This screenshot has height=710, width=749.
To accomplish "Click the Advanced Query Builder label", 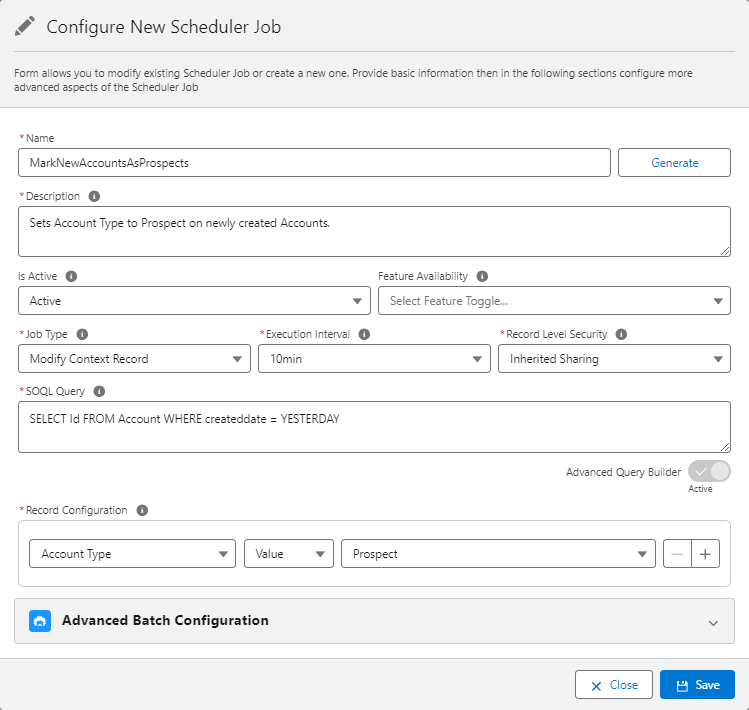I will (623, 472).
